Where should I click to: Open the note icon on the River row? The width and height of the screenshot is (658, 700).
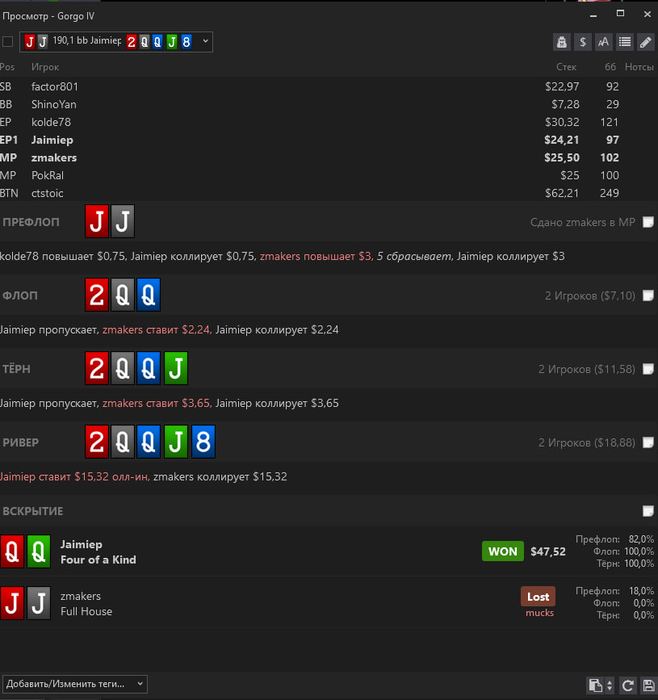pos(648,442)
